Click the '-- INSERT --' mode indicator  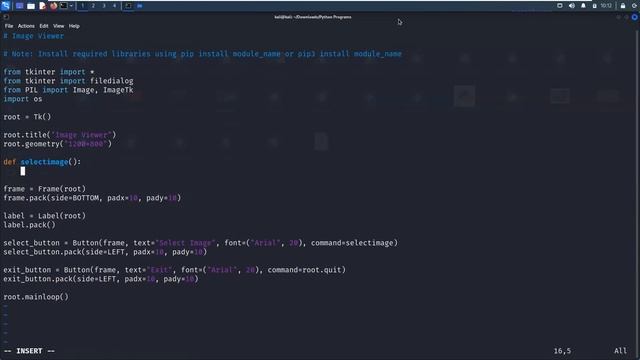[29, 351]
